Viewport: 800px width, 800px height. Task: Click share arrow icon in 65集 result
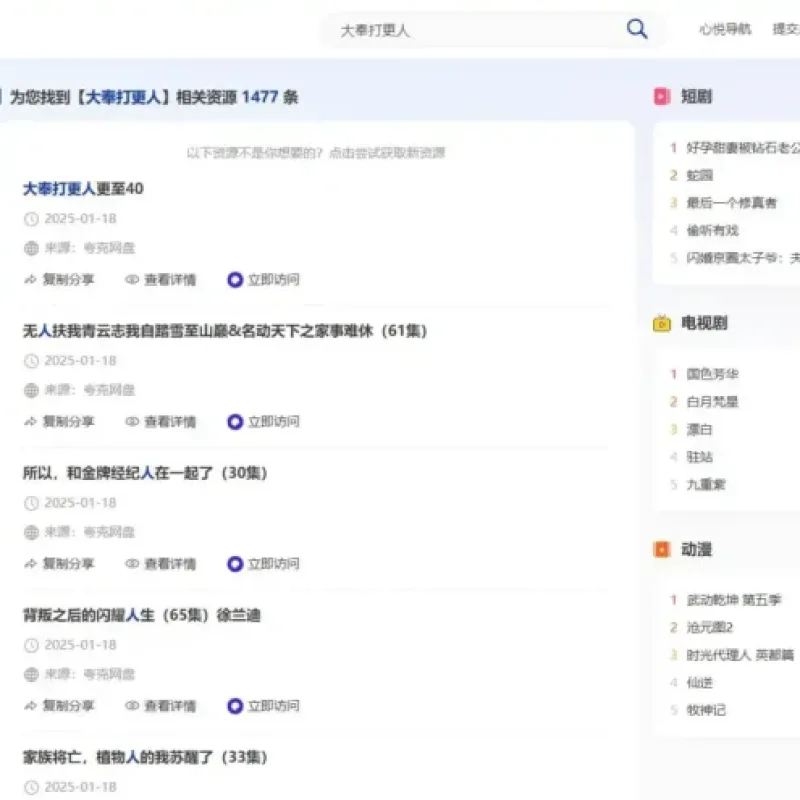click(31, 706)
